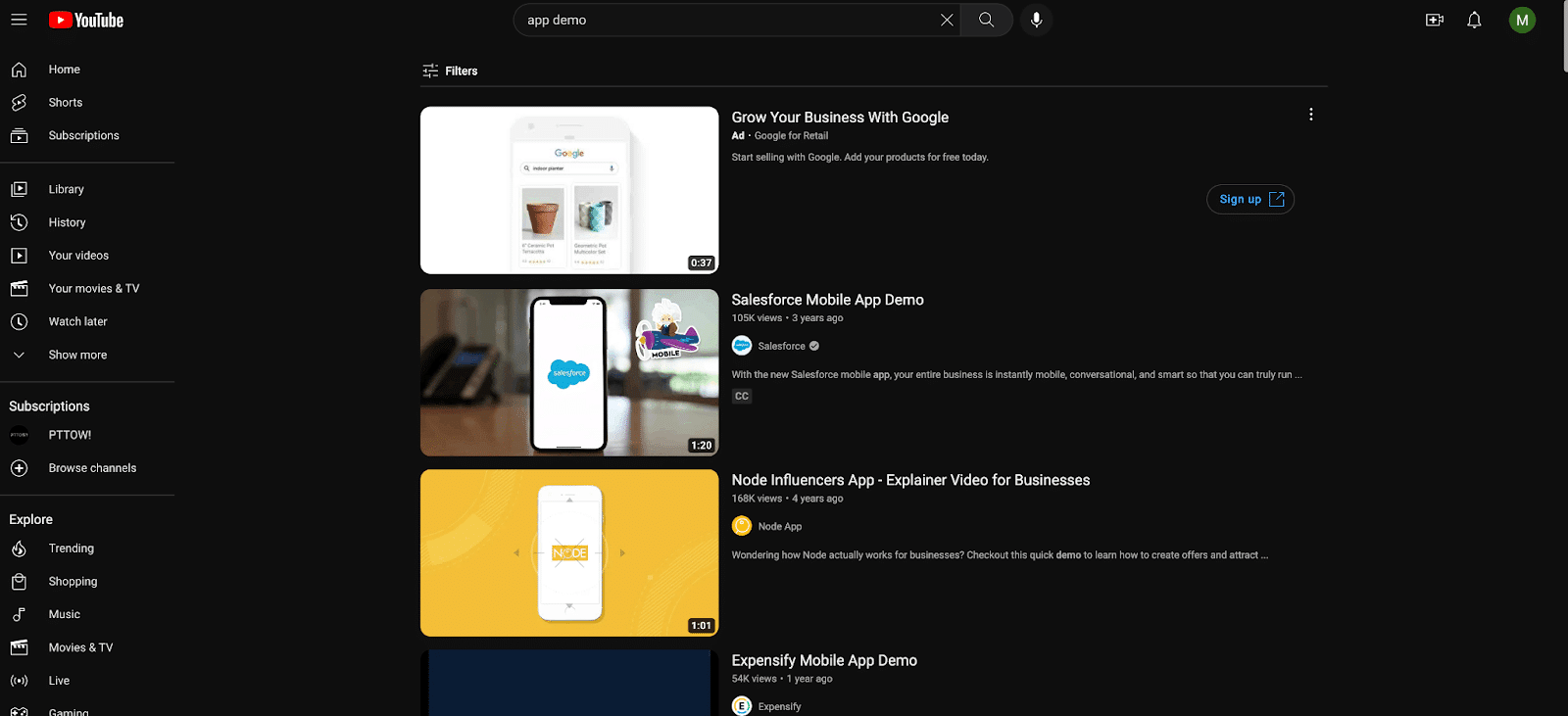Open Subscriptions menu label

coord(84,136)
